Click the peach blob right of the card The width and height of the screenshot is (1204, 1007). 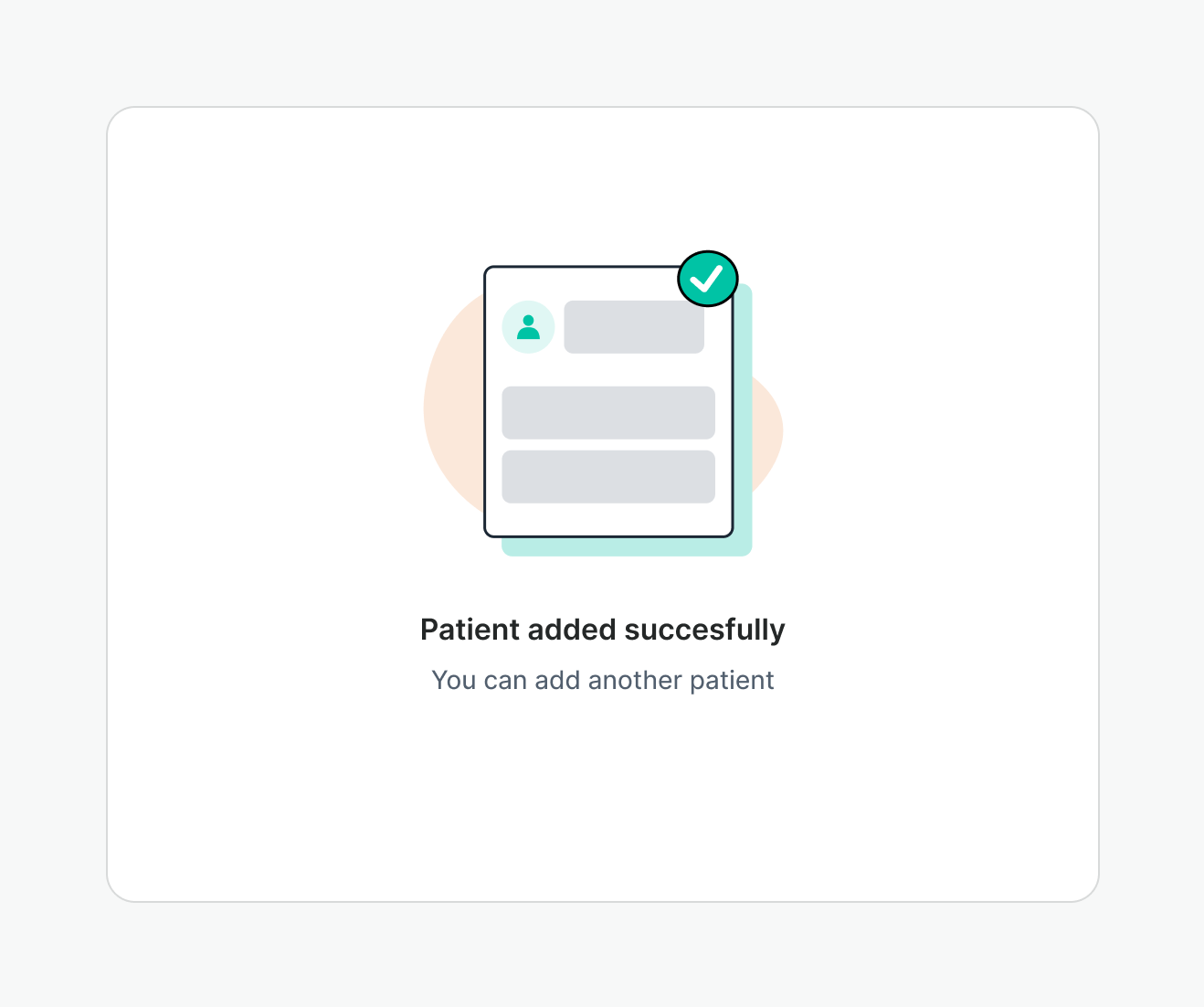pyautogui.click(x=767, y=429)
